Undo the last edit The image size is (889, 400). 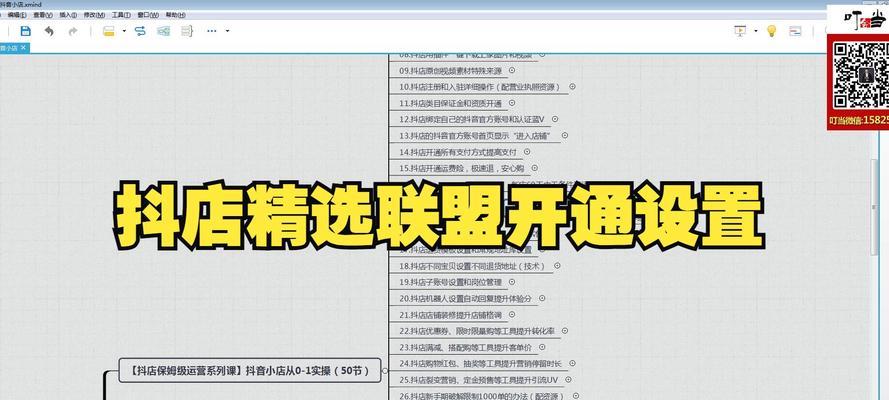click(x=49, y=31)
